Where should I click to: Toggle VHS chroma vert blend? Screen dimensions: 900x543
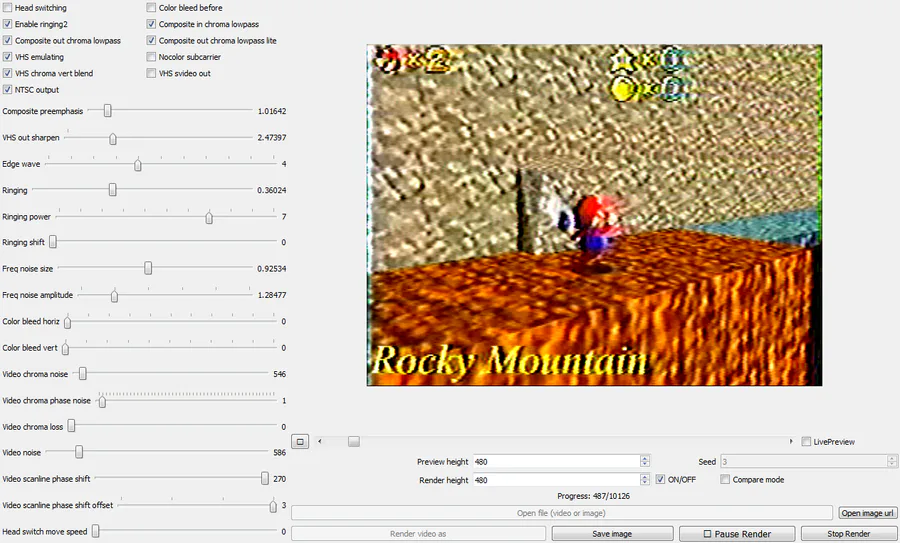pos(7,73)
